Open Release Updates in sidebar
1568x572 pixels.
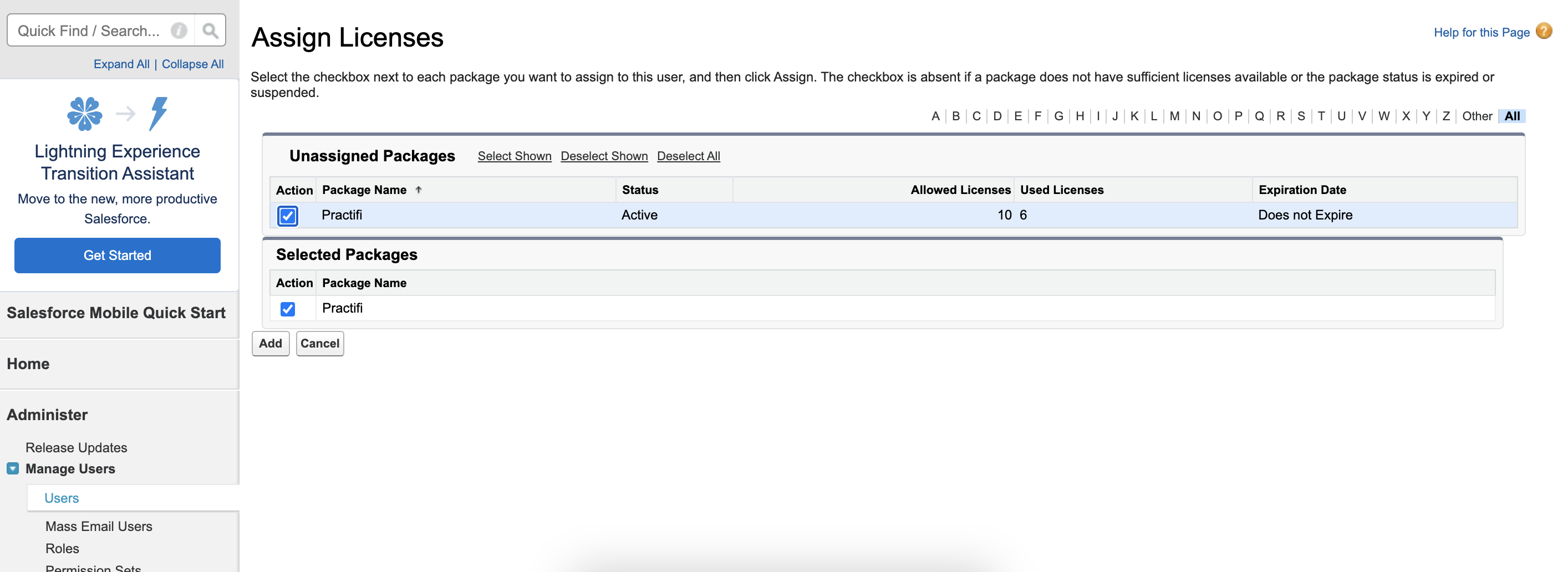click(76, 447)
